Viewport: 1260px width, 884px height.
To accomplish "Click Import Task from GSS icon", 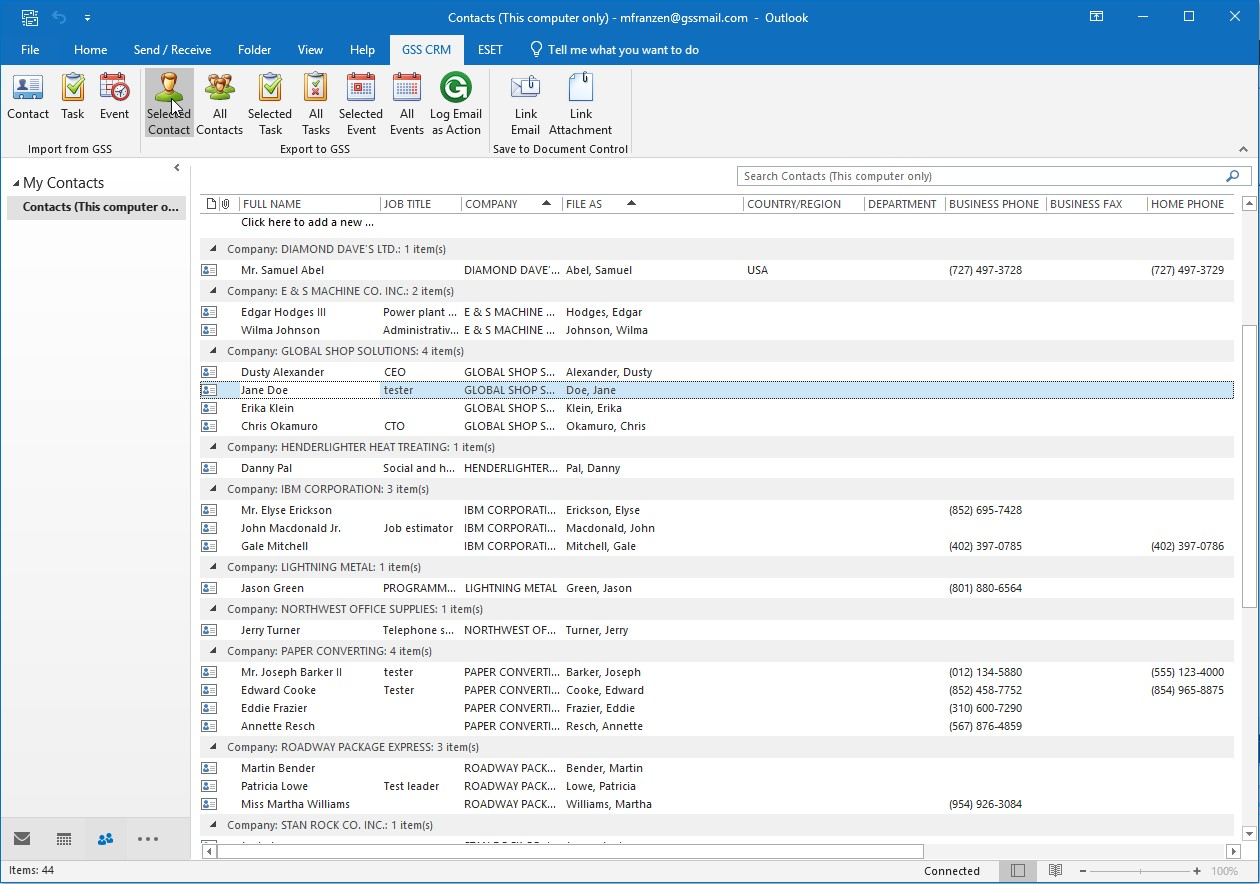I will point(73,97).
